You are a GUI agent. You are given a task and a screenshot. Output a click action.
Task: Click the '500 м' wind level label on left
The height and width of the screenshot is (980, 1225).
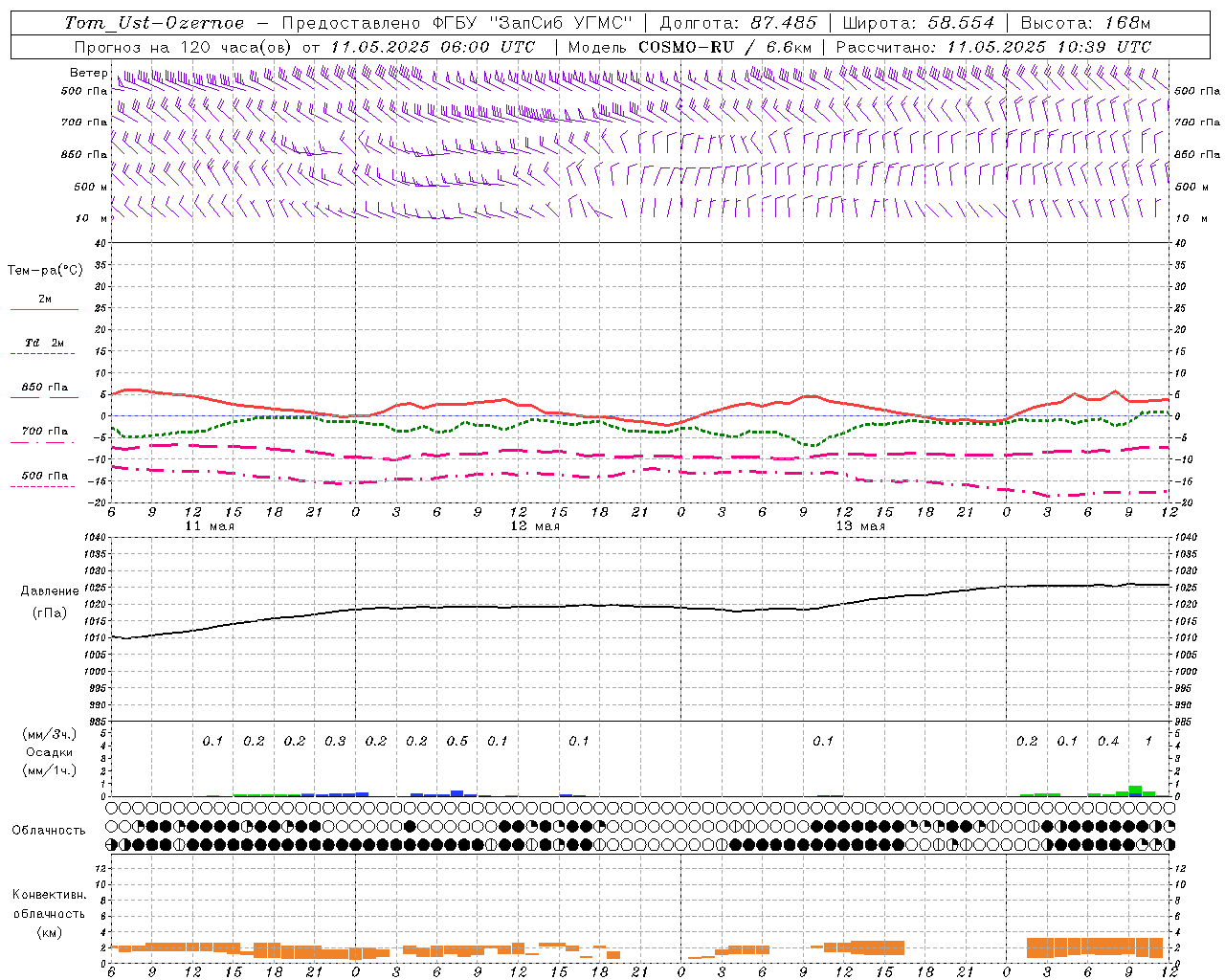tap(92, 187)
